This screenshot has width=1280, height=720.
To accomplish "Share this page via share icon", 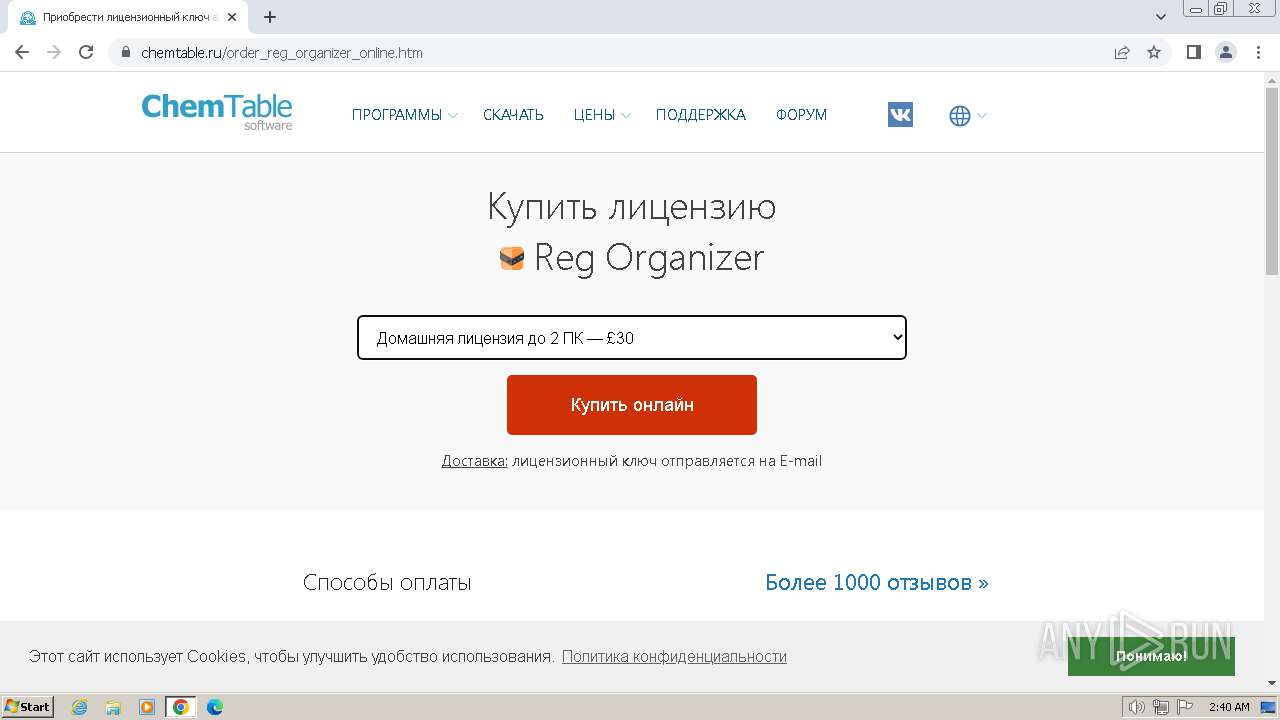I will coord(1122,52).
